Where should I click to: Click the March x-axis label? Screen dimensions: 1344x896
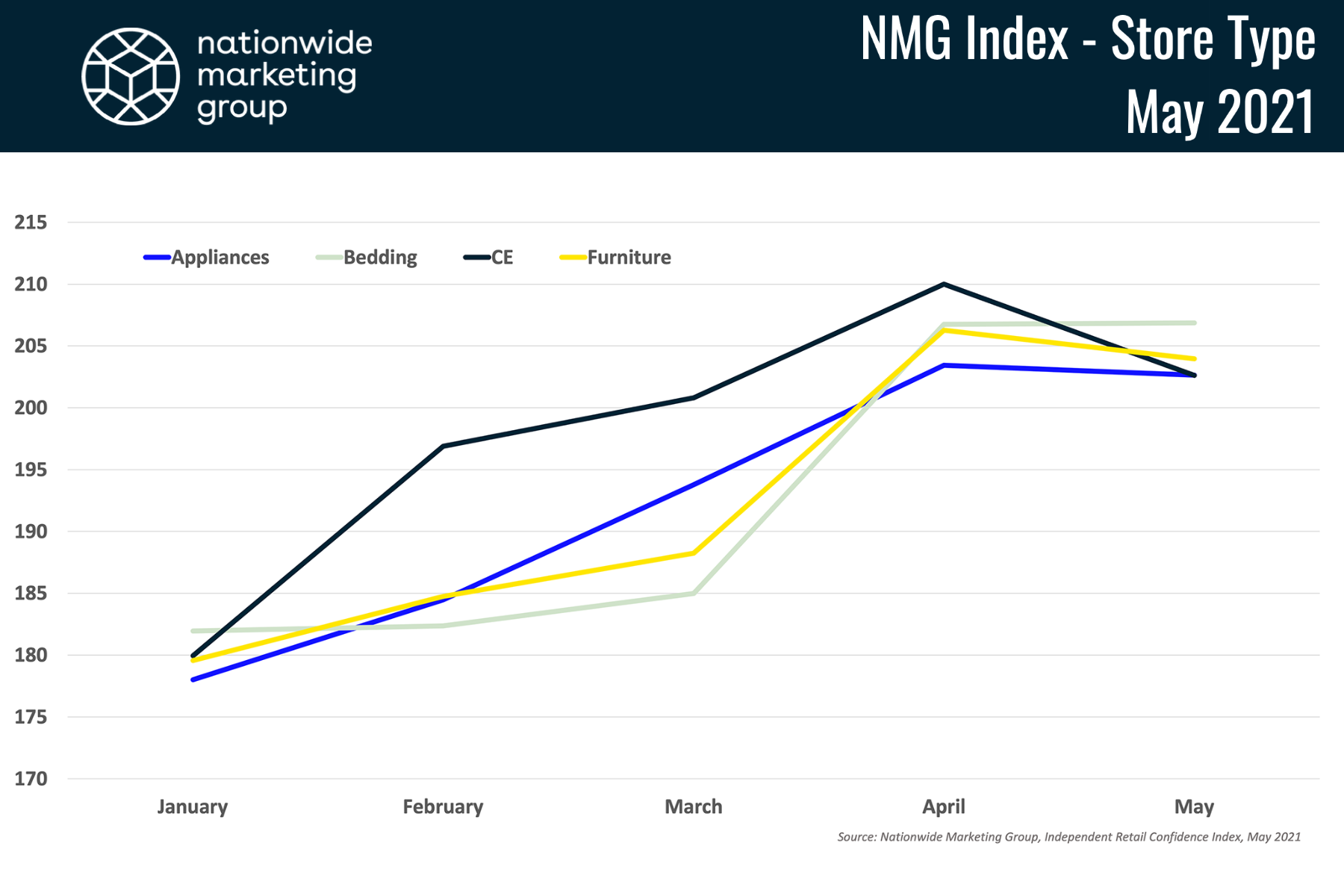pos(694,807)
